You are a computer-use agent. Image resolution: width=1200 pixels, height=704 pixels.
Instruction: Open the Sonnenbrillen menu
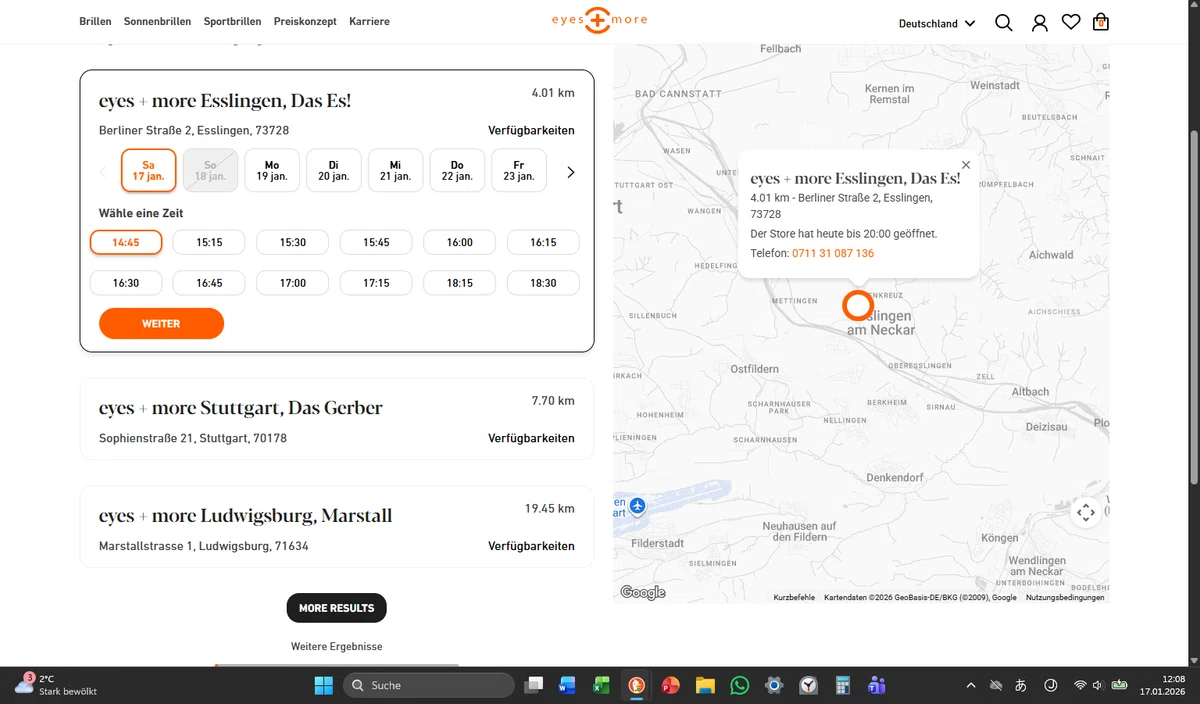(x=157, y=21)
